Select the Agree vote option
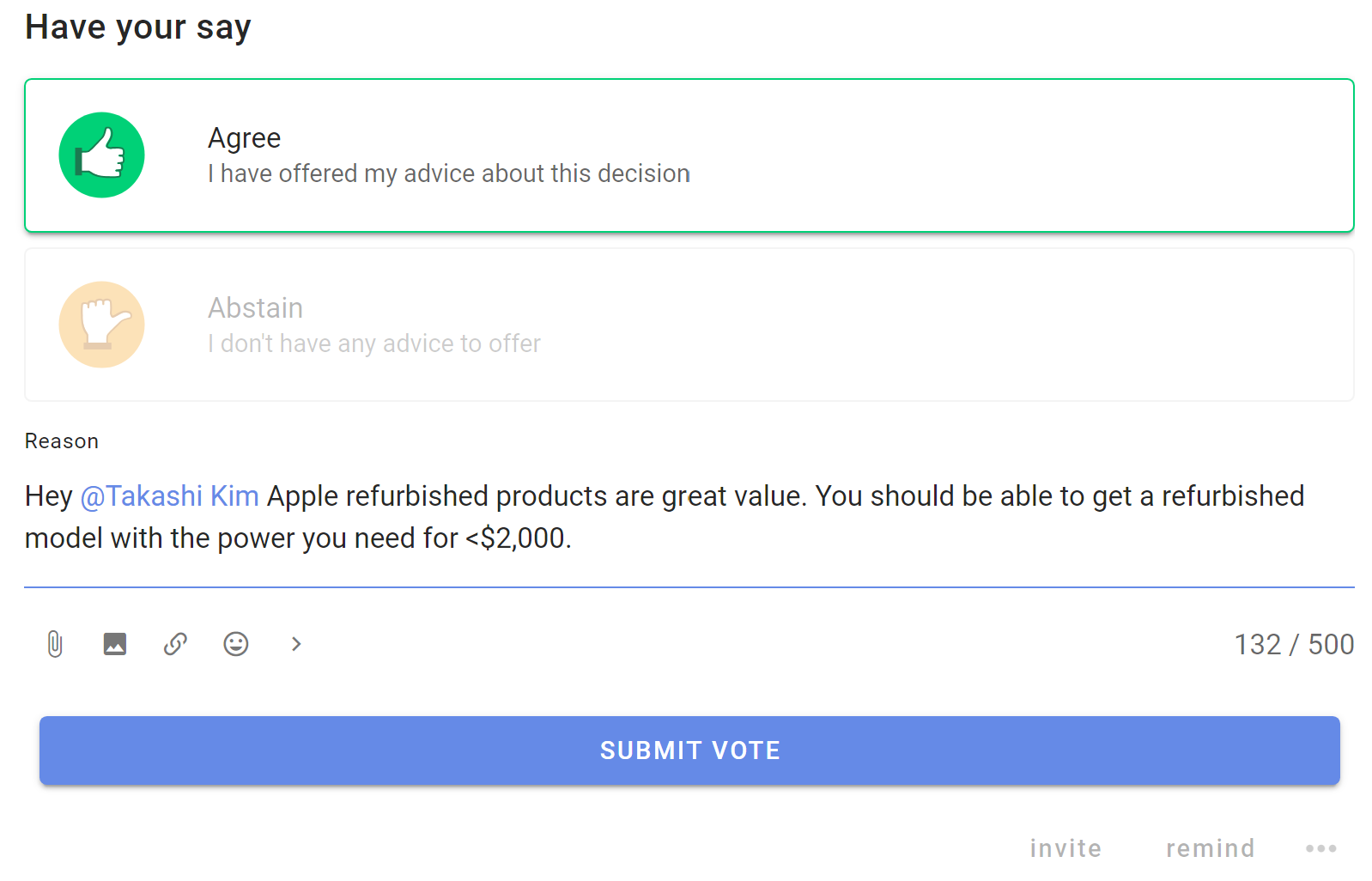 pyautogui.click(x=689, y=155)
